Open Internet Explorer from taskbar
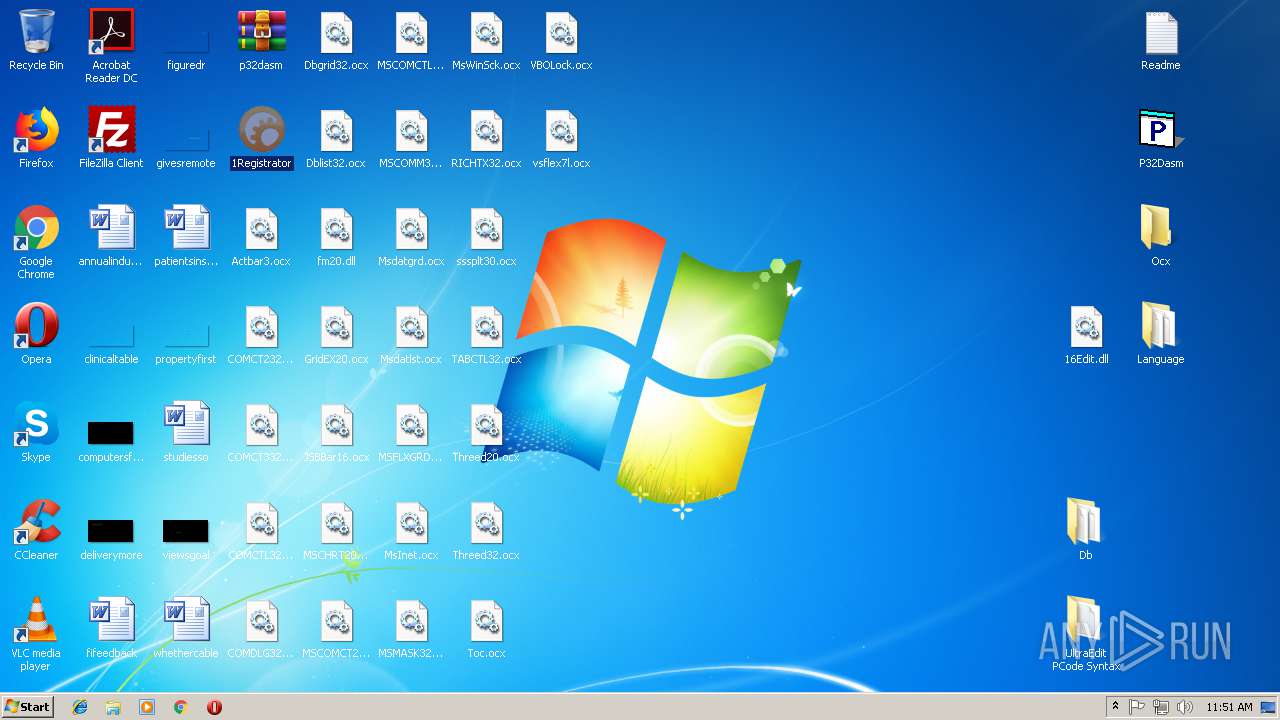 tap(80, 707)
